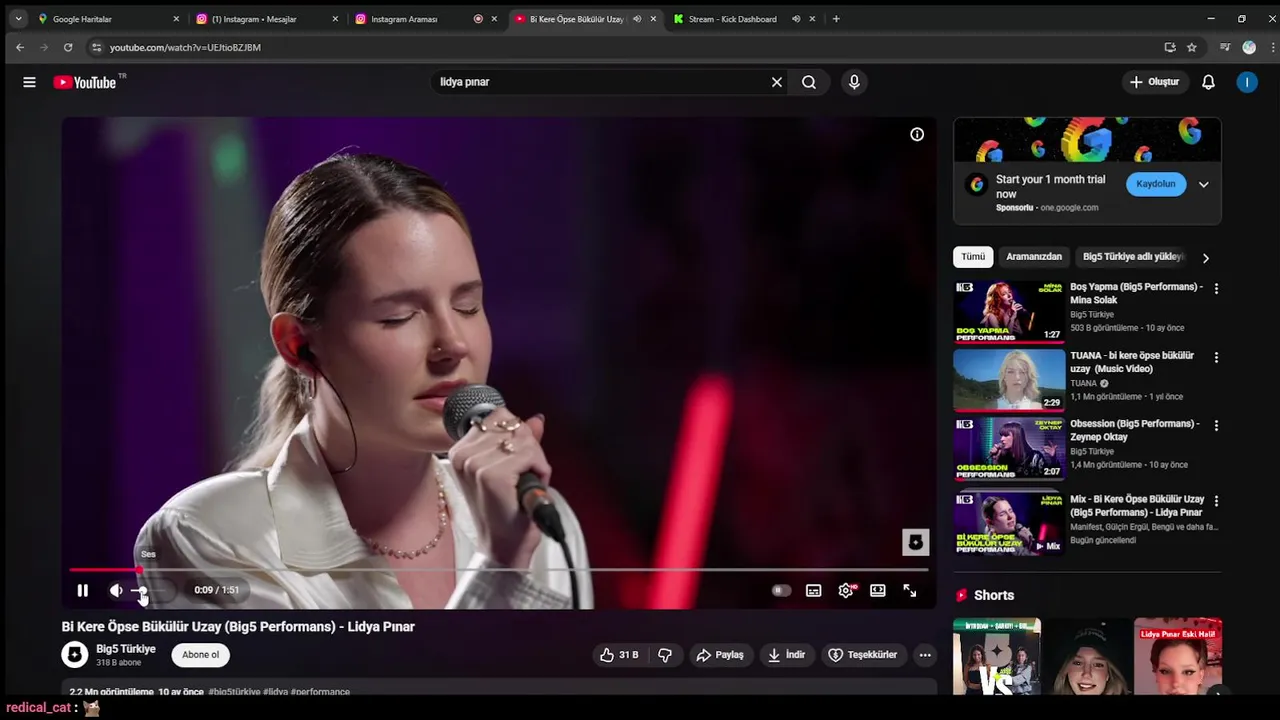The width and height of the screenshot is (1280, 720).
Task: Click the #big5türkiye hashtag
Action: pos(234,692)
